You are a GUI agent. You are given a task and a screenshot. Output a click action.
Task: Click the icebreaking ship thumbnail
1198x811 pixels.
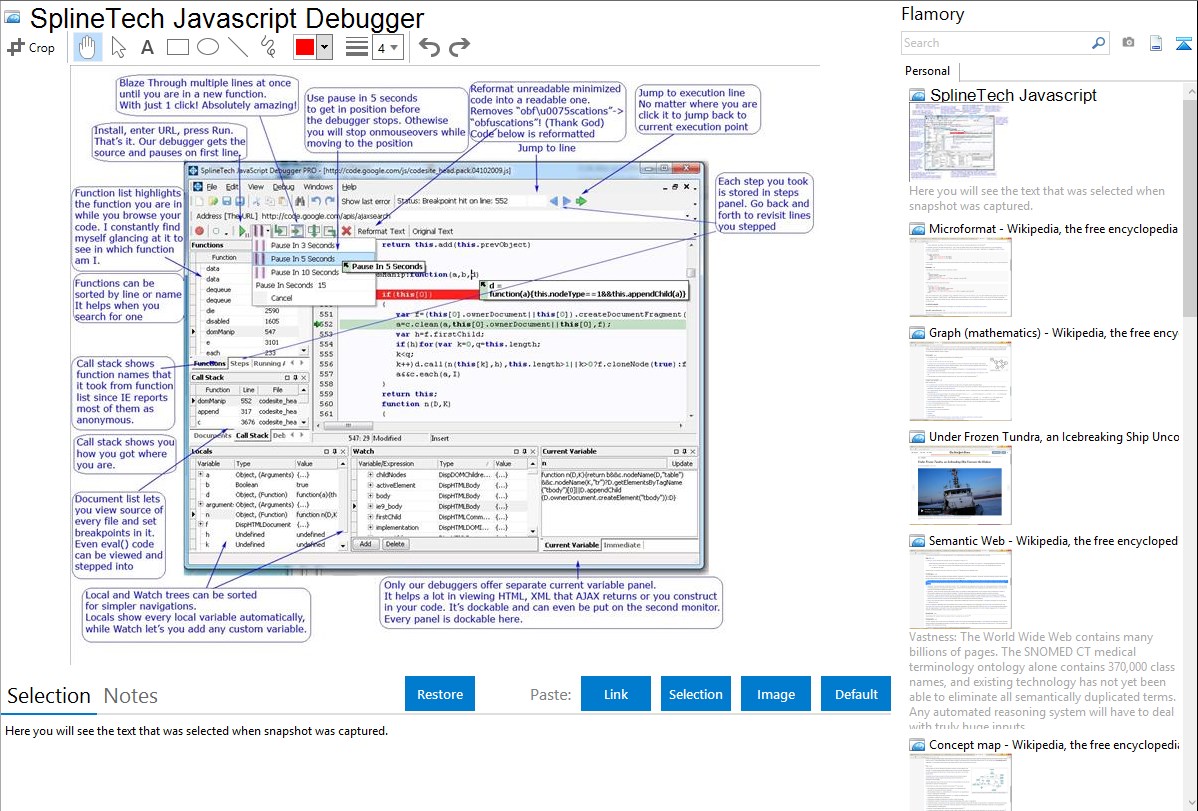(960, 485)
